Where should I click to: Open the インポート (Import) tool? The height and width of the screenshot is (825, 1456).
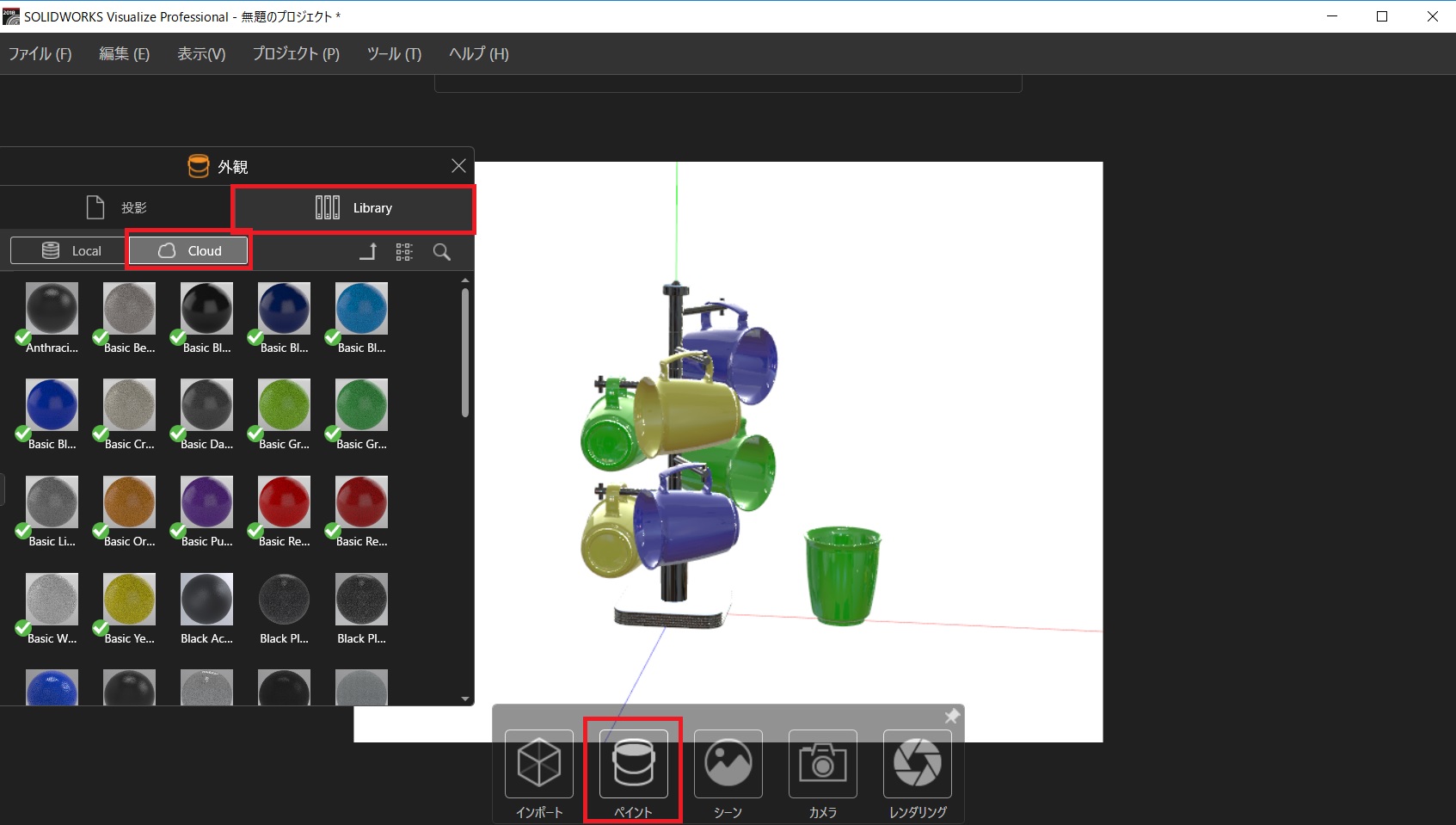[x=539, y=764]
